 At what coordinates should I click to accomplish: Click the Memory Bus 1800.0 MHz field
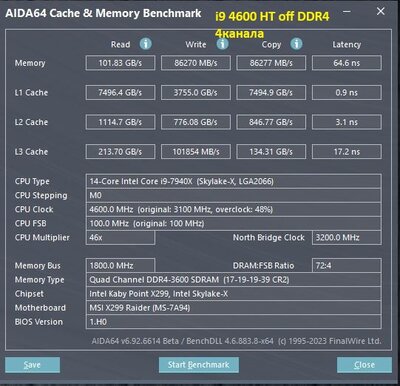pos(120,266)
